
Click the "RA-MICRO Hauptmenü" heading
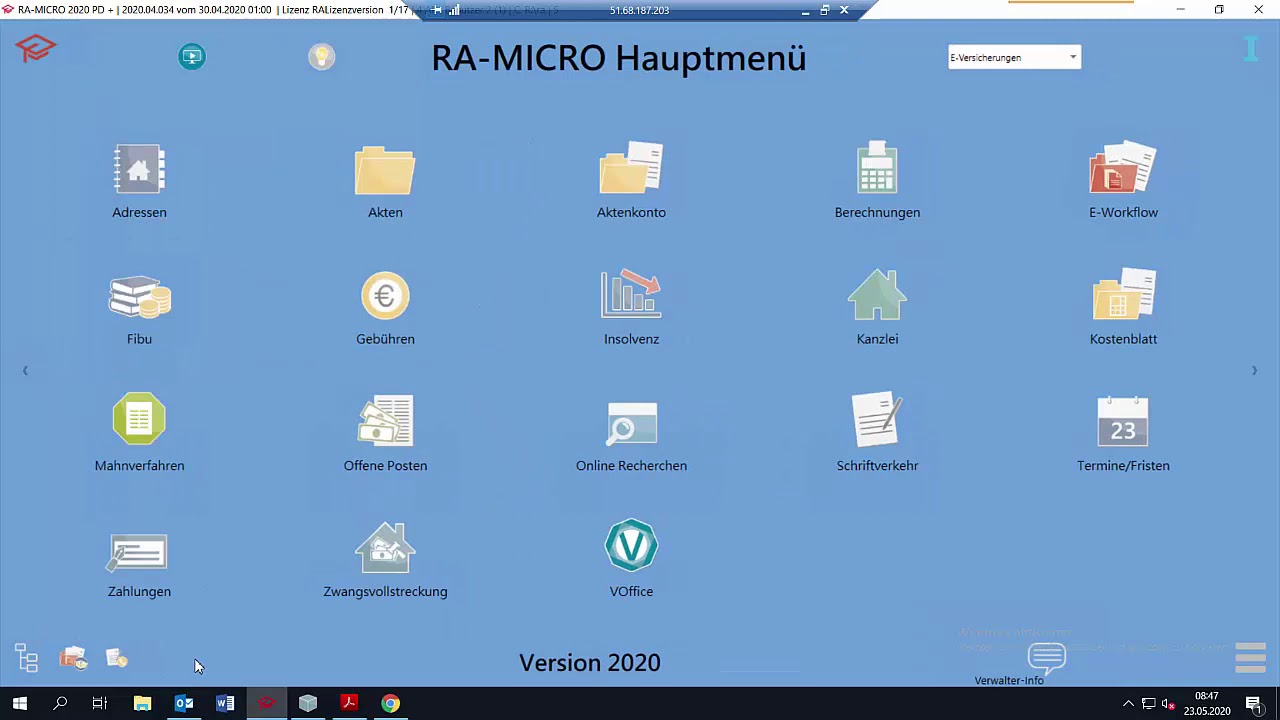pos(618,58)
